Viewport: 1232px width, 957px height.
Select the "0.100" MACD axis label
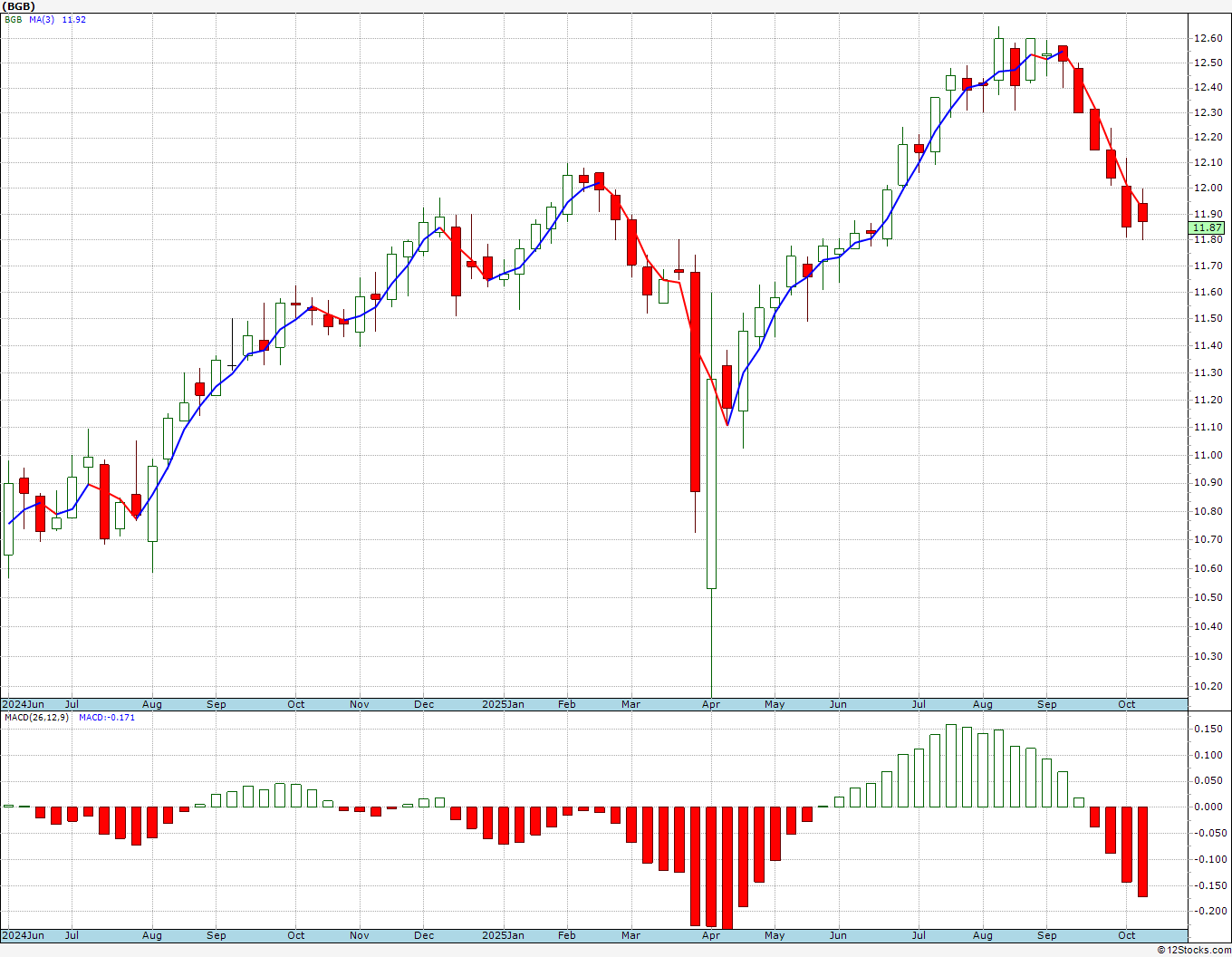[x=1208, y=755]
